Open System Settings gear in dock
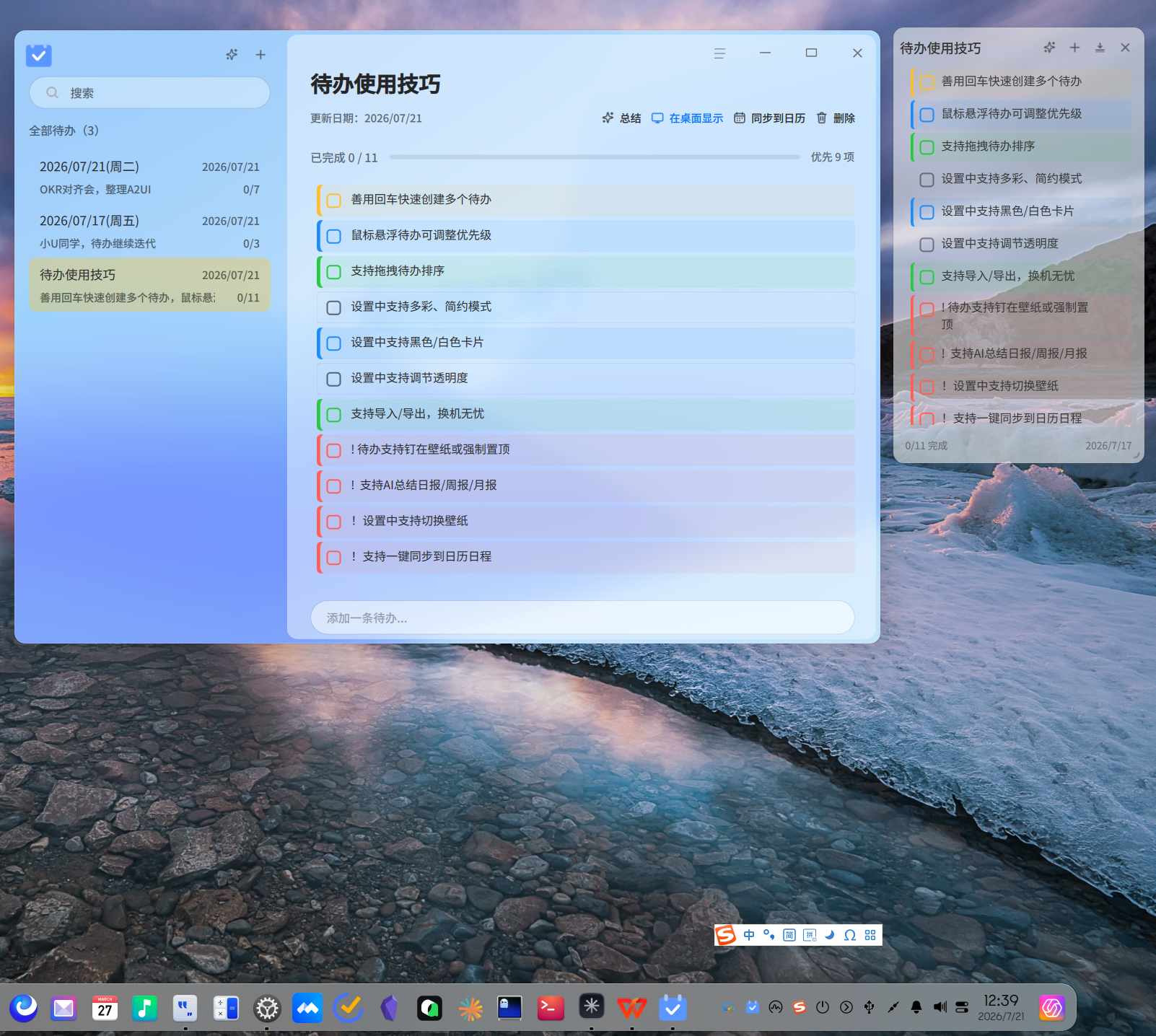Image resolution: width=1156 pixels, height=1036 pixels. coord(267,1008)
